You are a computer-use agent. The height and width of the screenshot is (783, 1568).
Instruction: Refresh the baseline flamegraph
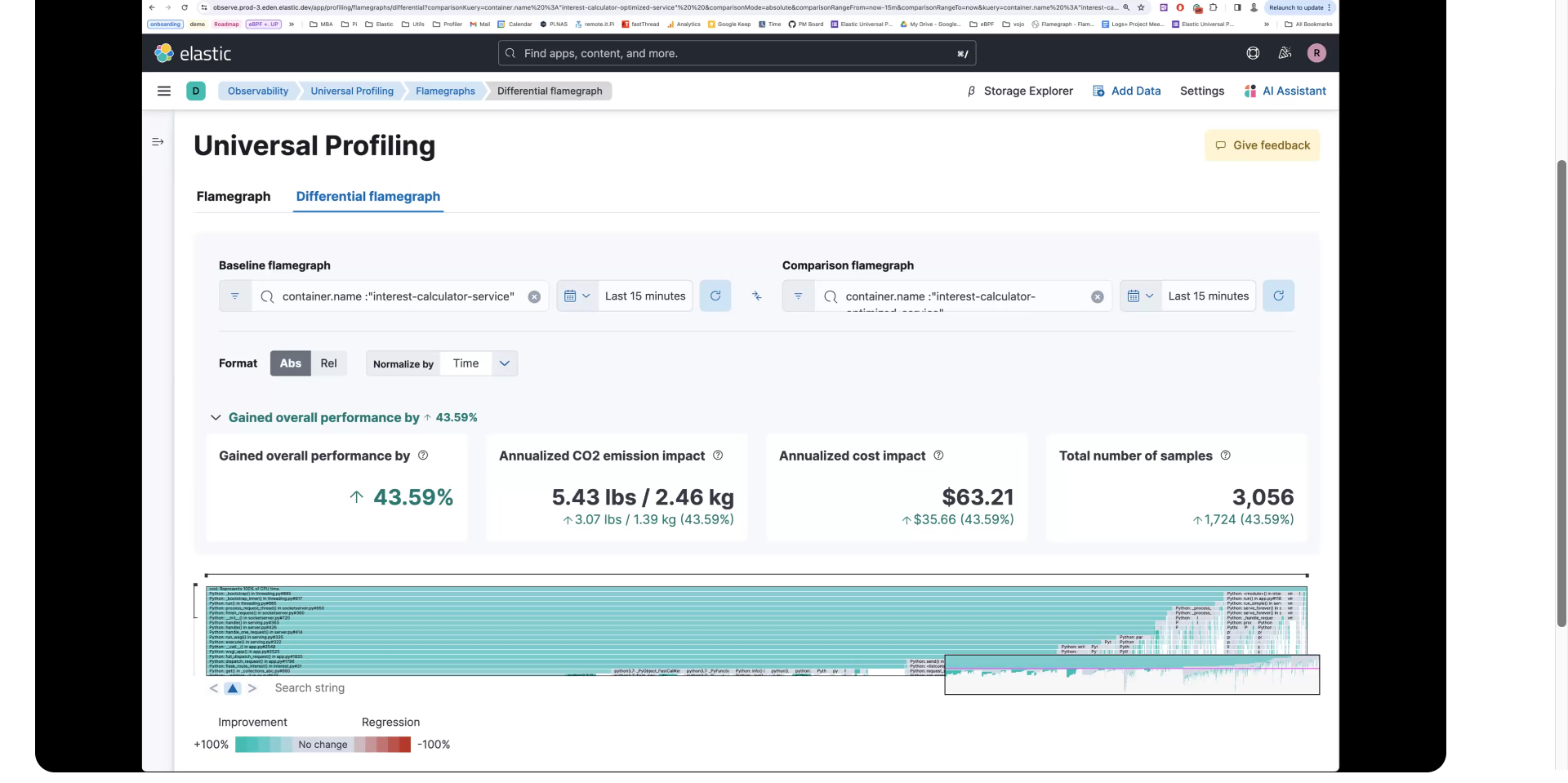tap(715, 296)
